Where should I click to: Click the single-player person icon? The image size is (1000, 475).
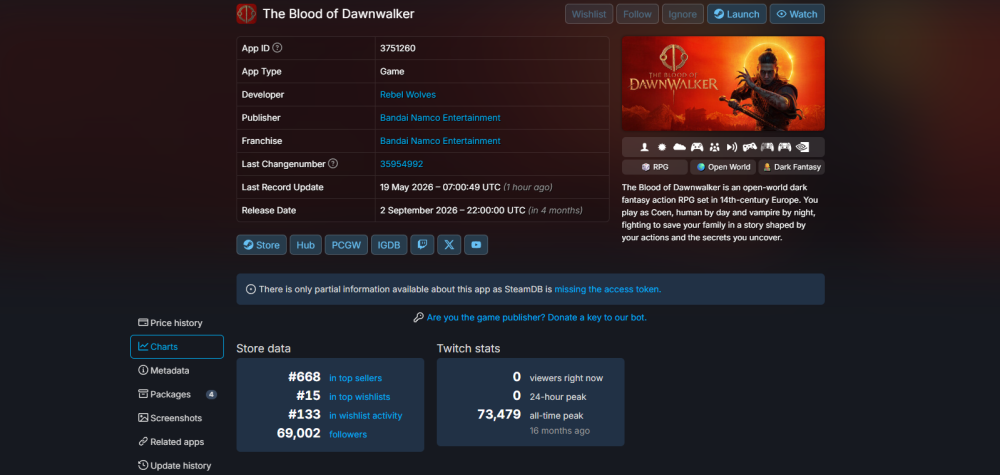(x=645, y=147)
